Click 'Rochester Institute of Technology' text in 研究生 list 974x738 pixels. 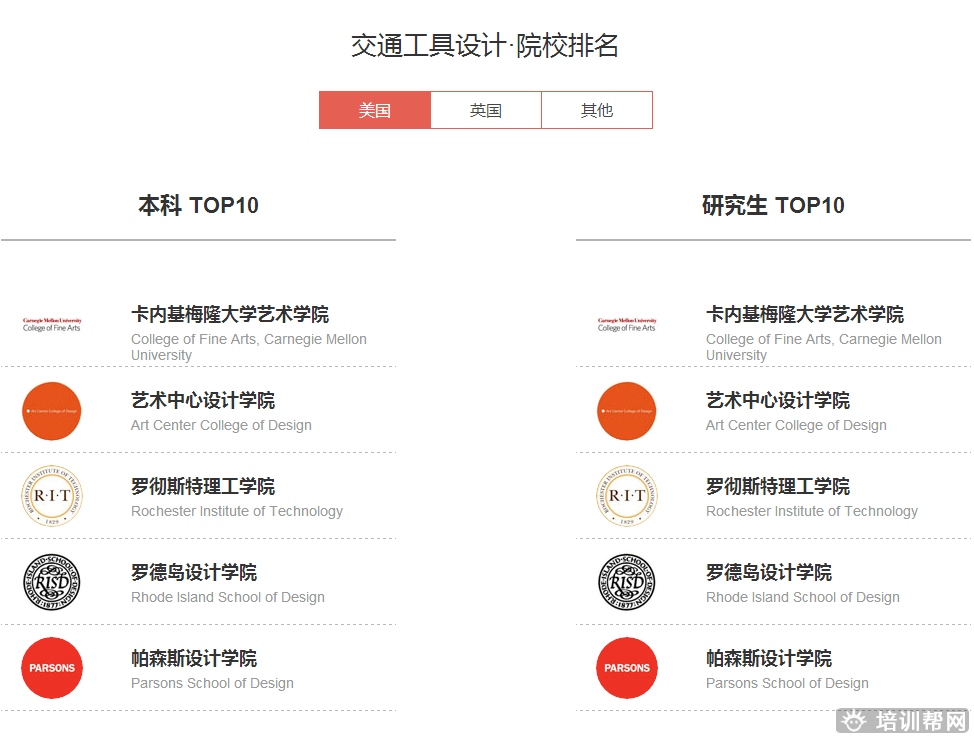point(812,511)
